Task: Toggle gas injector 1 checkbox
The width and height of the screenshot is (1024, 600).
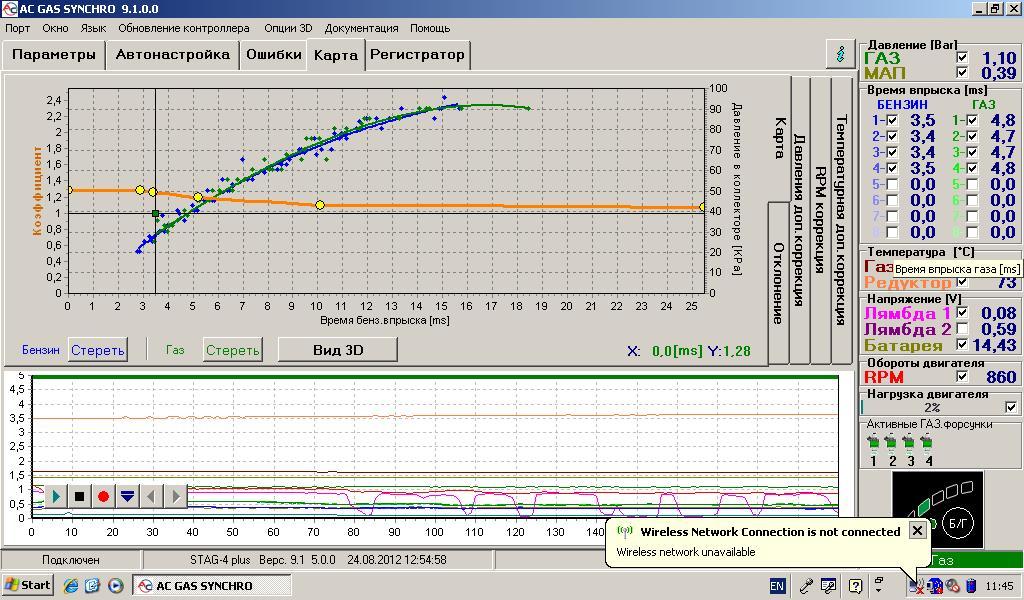Action: coord(972,120)
